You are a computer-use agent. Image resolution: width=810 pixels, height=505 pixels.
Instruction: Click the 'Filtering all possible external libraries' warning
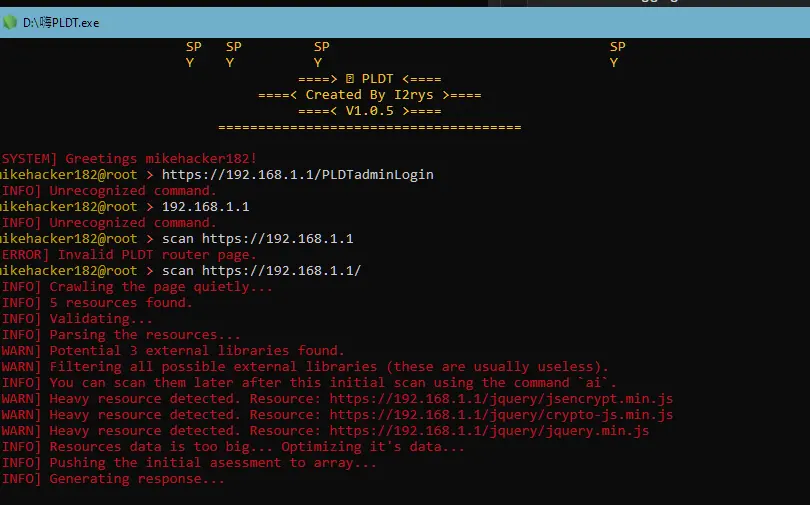(305, 367)
